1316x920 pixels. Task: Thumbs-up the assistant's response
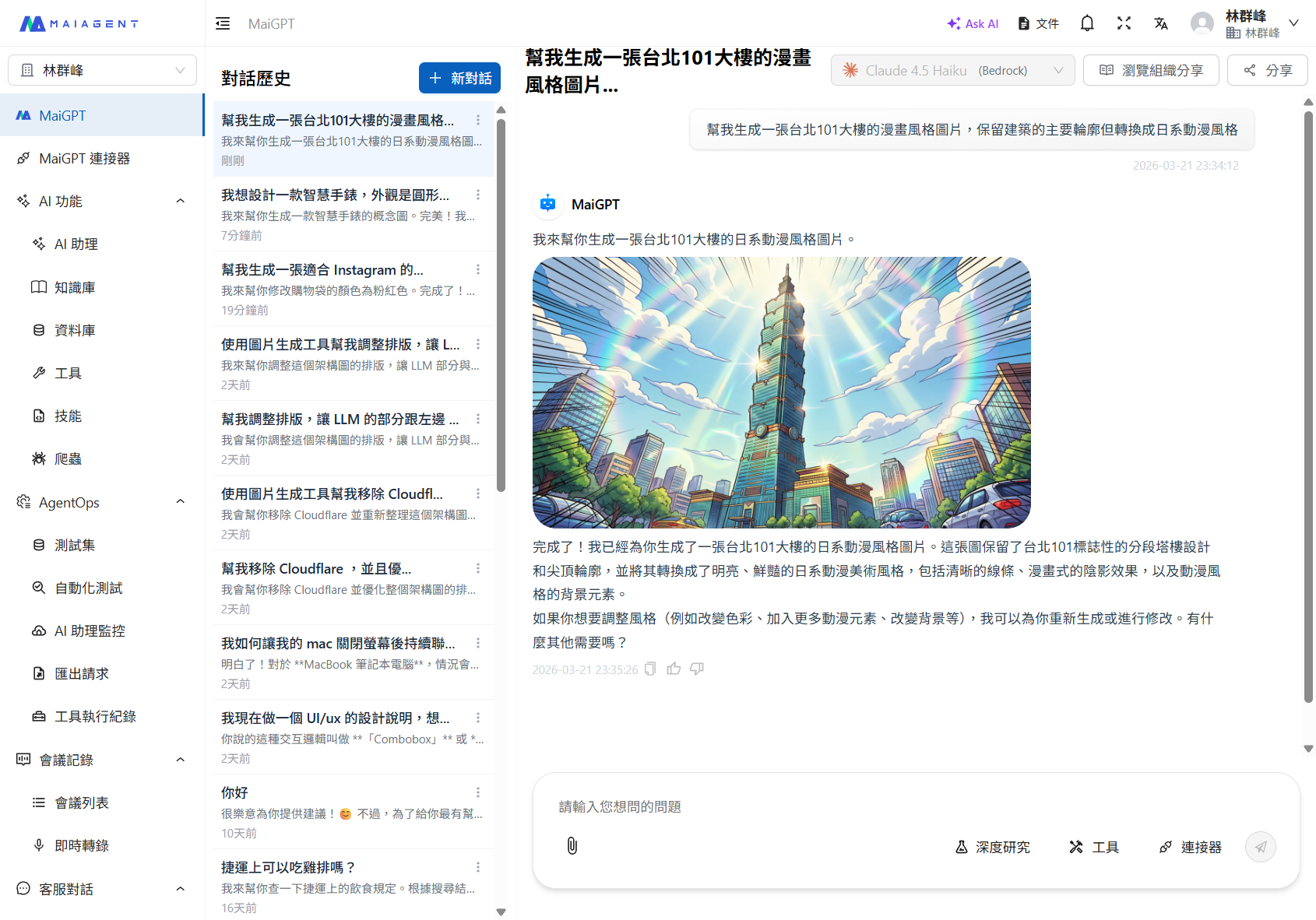674,669
